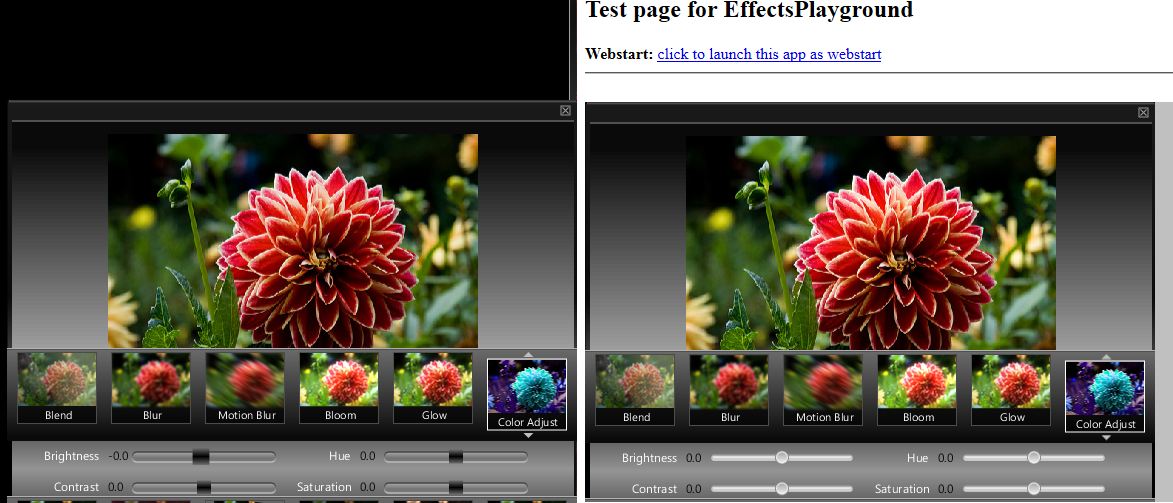Select the Glow effect in right panel
This screenshot has width=1173, height=503.
point(1011,388)
